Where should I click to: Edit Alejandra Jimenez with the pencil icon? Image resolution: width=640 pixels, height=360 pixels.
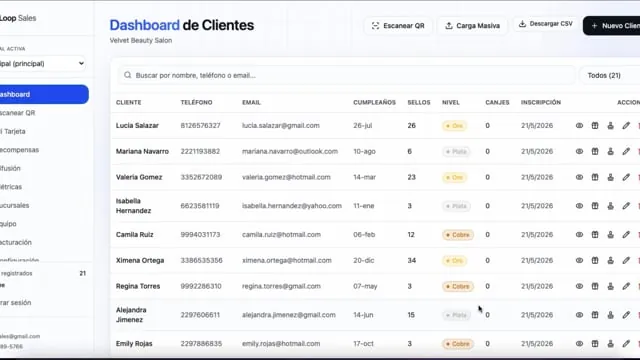coord(626,315)
